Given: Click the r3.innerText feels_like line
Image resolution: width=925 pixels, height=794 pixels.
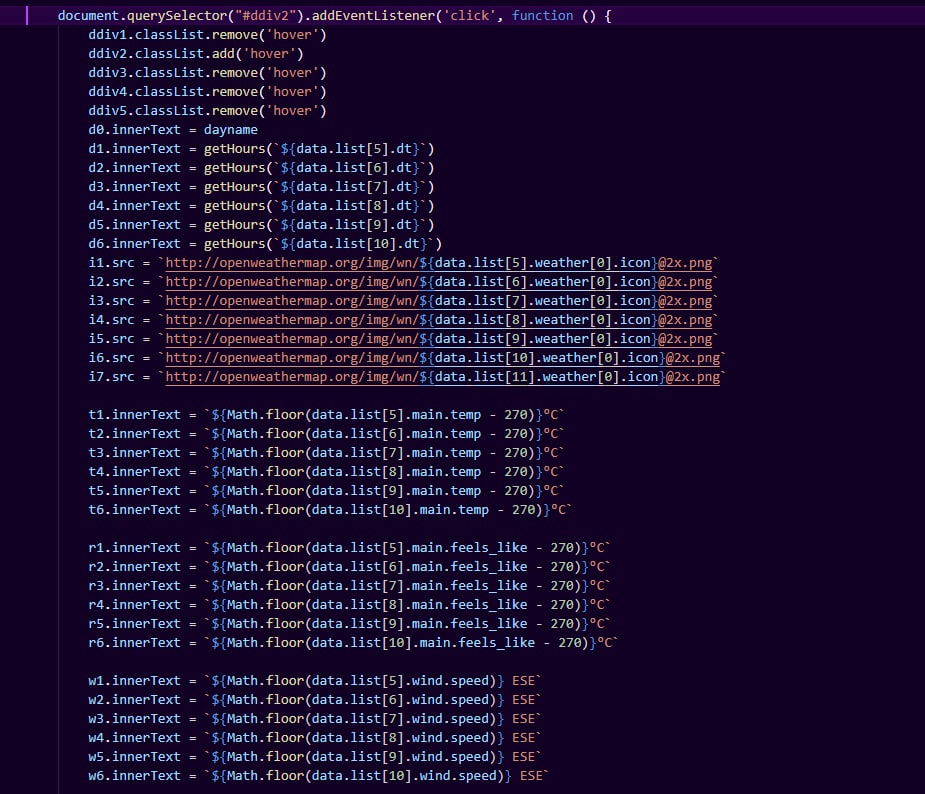Looking at the screenshot, I should click(349, 585).
